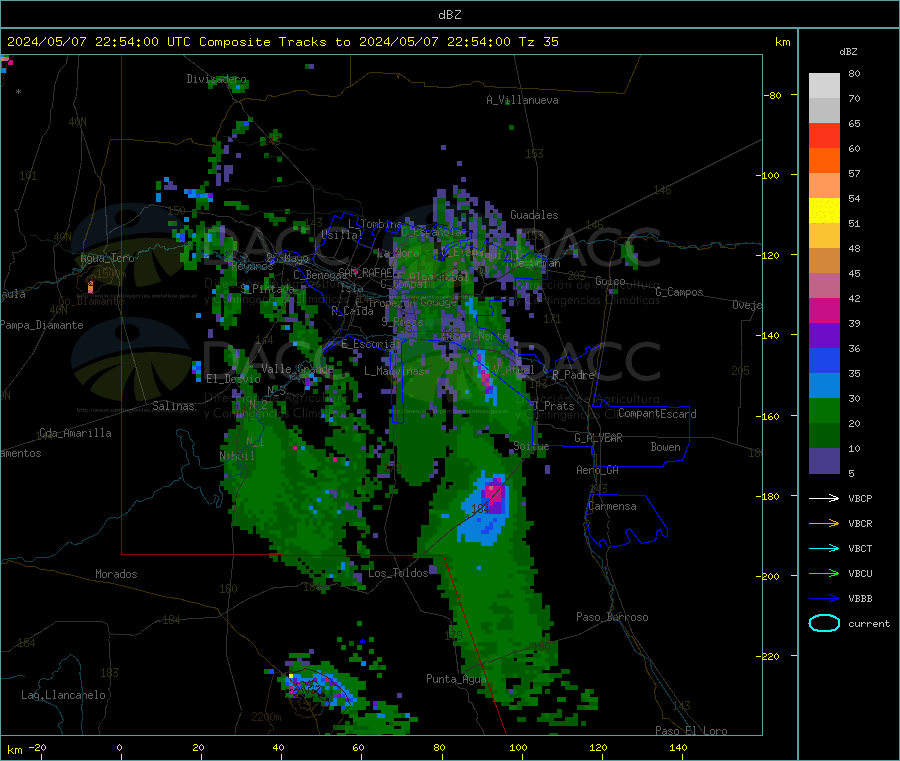Click the 'Agua_Toro' map label
The image size is (900, 761).
tap(107, 258)
